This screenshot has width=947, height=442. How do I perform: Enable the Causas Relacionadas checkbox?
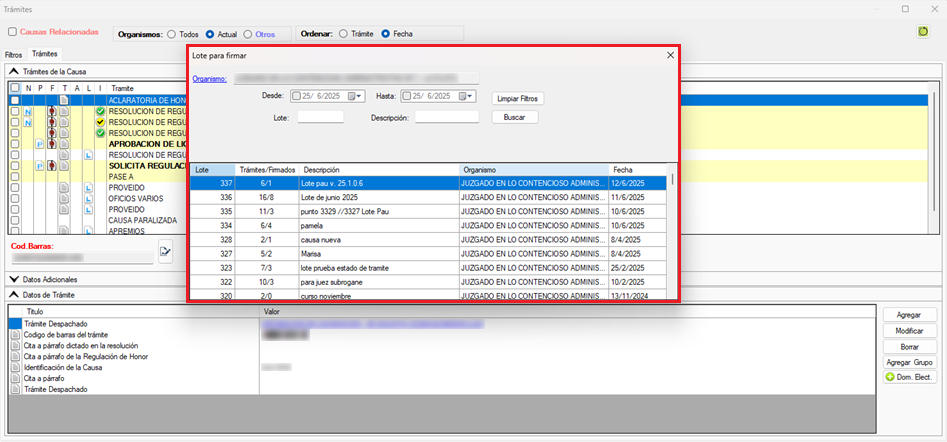point(12,32)
